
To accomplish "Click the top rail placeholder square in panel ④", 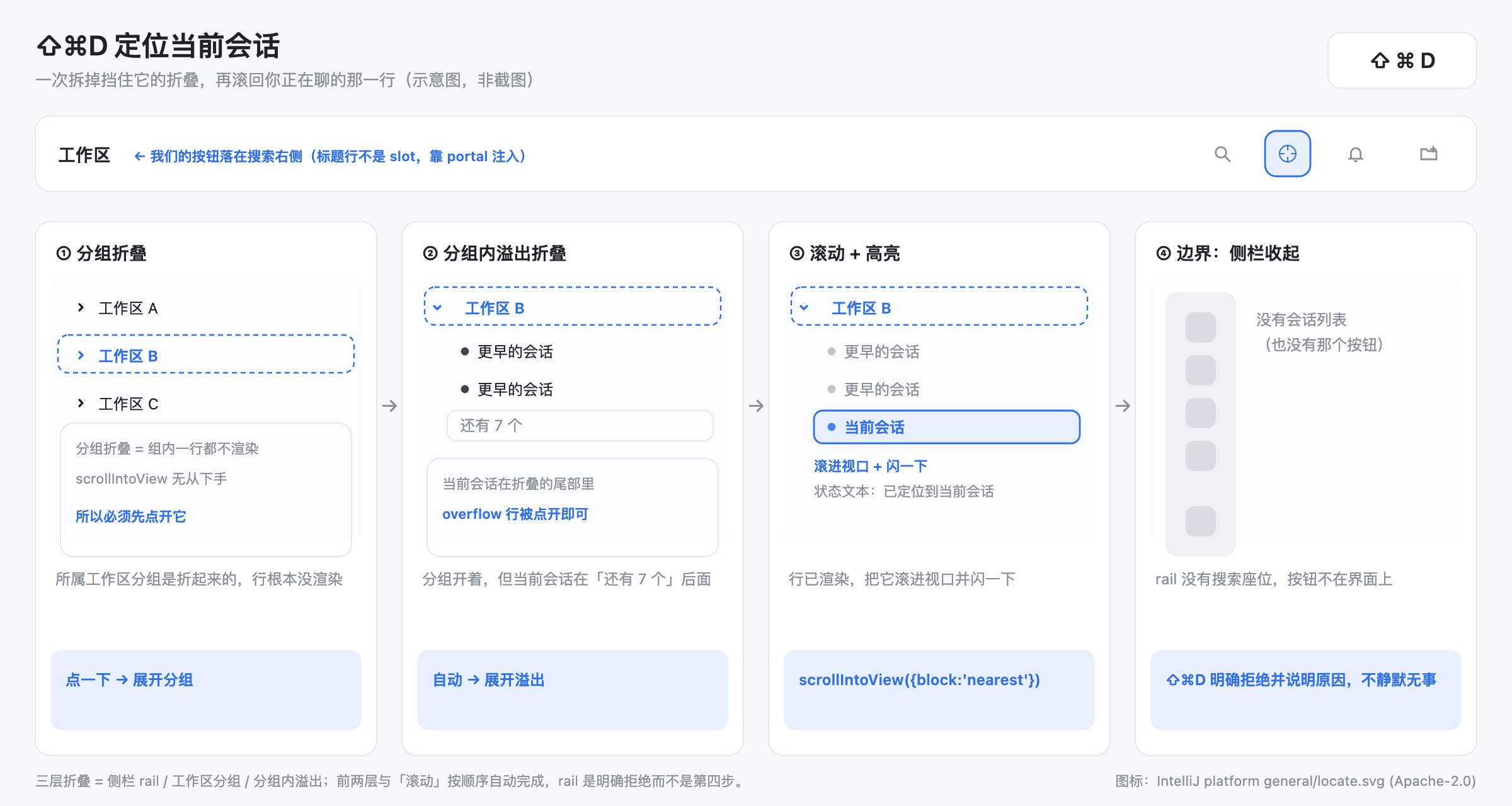I will 1200,327.
